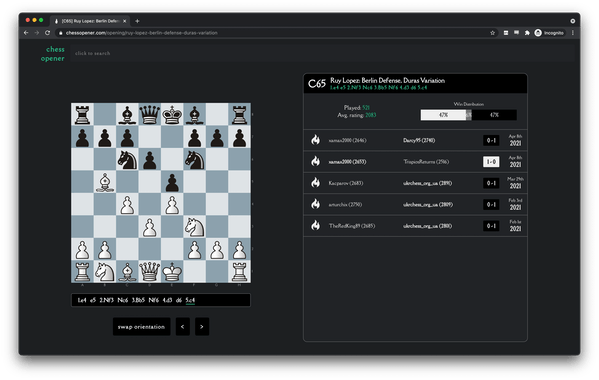
Task: Open player TropicoReturns
Action: coord(426,162)
